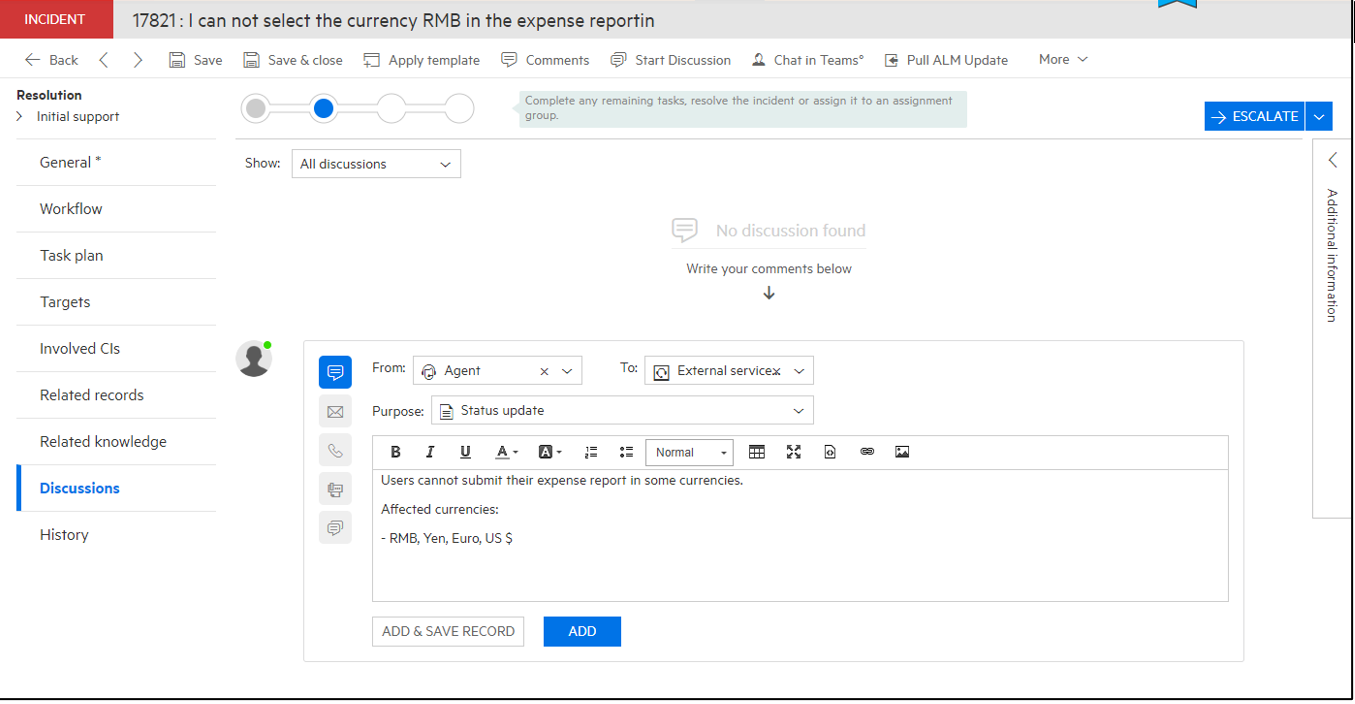Open the All discussions filter dropdown
1355x704 pixels.
pos(376,163)
